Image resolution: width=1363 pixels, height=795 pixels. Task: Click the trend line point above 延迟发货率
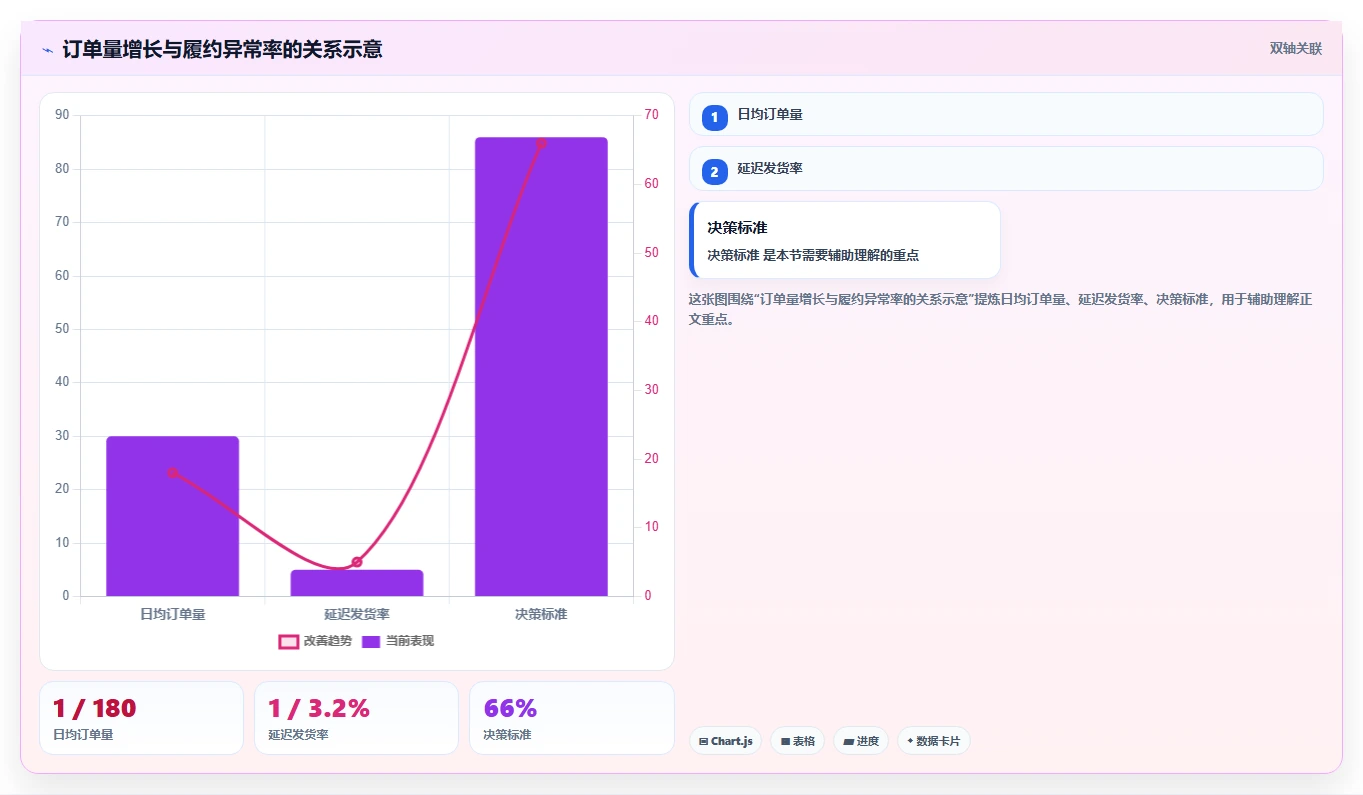pos(357,562)
